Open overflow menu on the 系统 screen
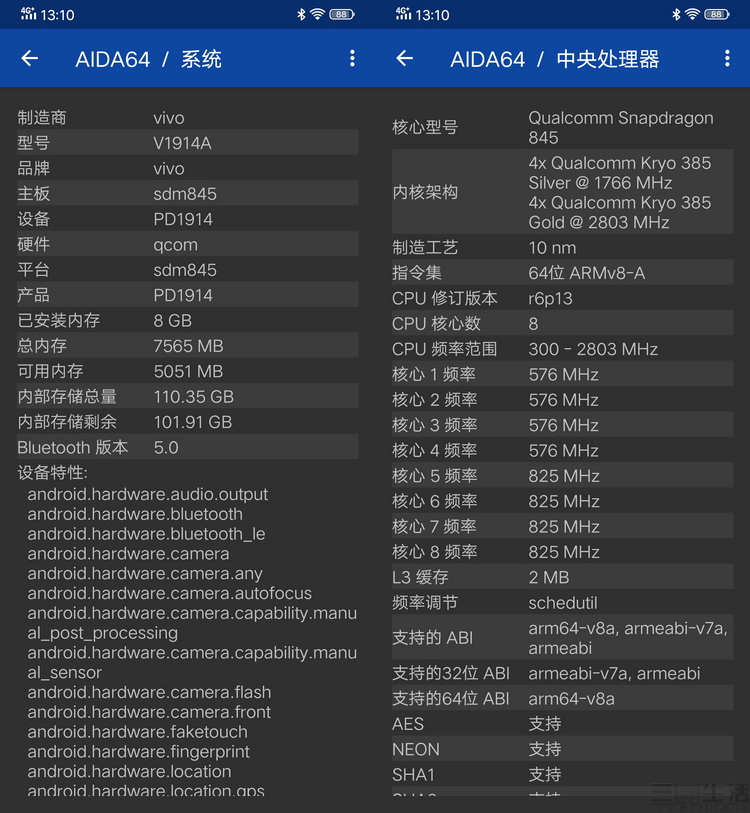The image size is (750, 813). click(x=352, y=58)
